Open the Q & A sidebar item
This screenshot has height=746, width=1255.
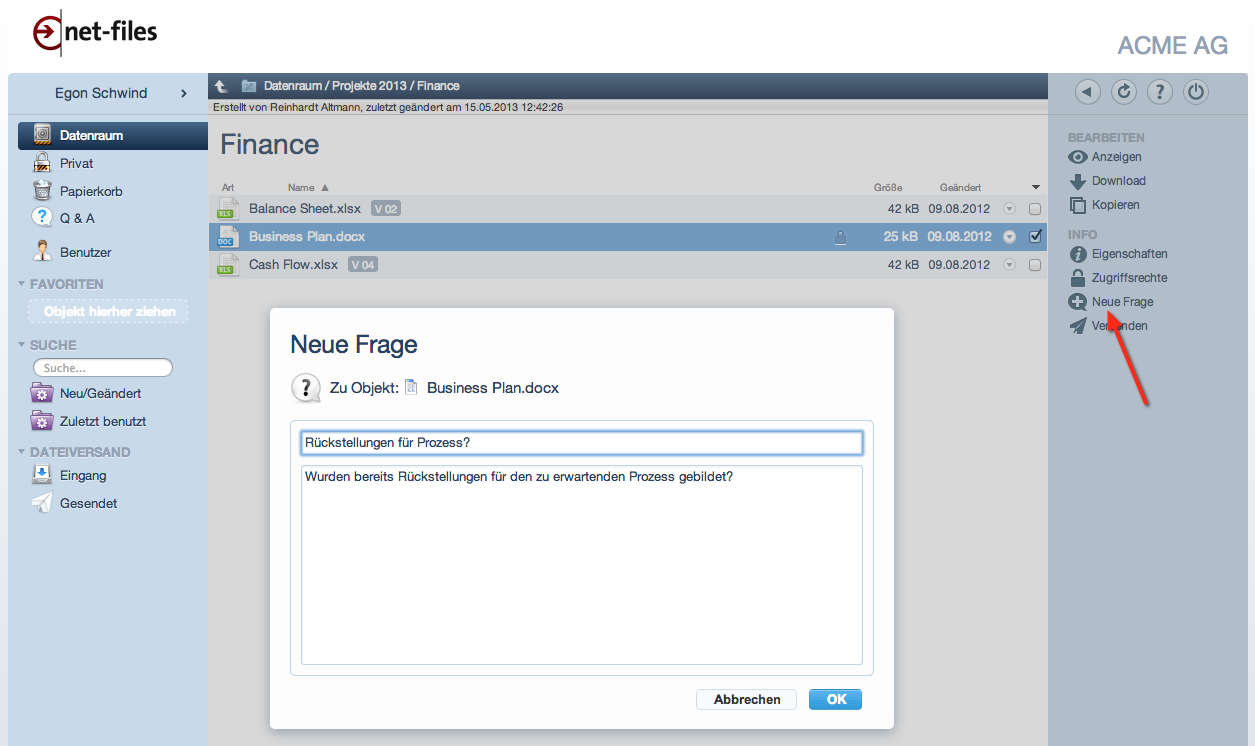(77, 218)
